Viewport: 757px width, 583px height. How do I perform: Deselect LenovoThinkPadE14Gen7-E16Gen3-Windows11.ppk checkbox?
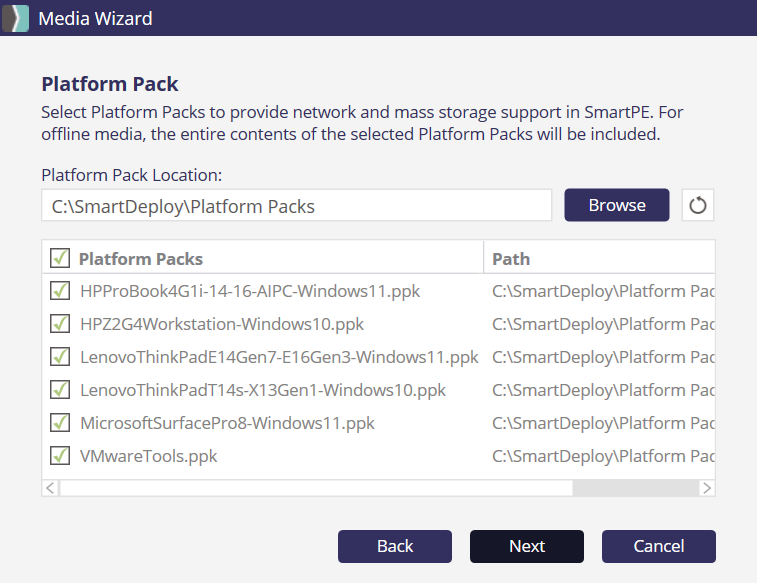pyautogui.click(x=60, y=357)
